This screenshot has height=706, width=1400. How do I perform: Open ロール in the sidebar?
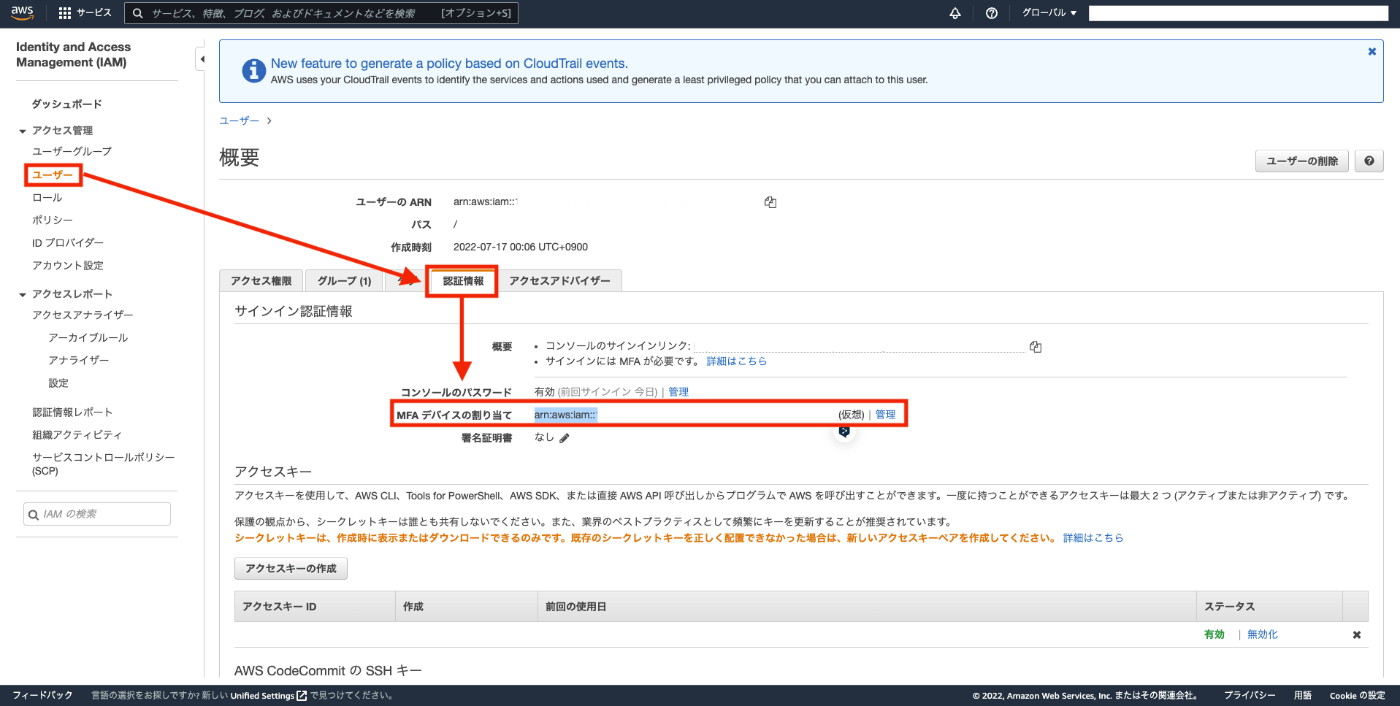pyautogui.click(x=47, y=197)
